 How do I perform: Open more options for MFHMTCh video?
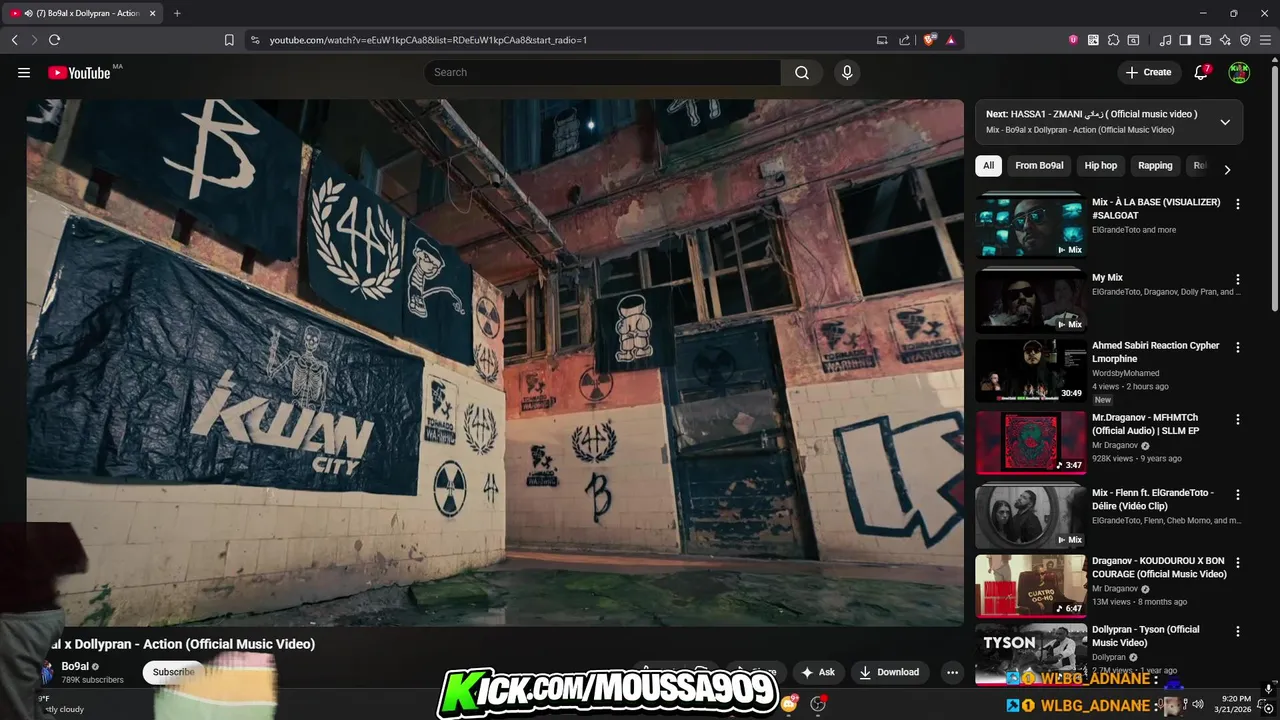(1238, 419)
